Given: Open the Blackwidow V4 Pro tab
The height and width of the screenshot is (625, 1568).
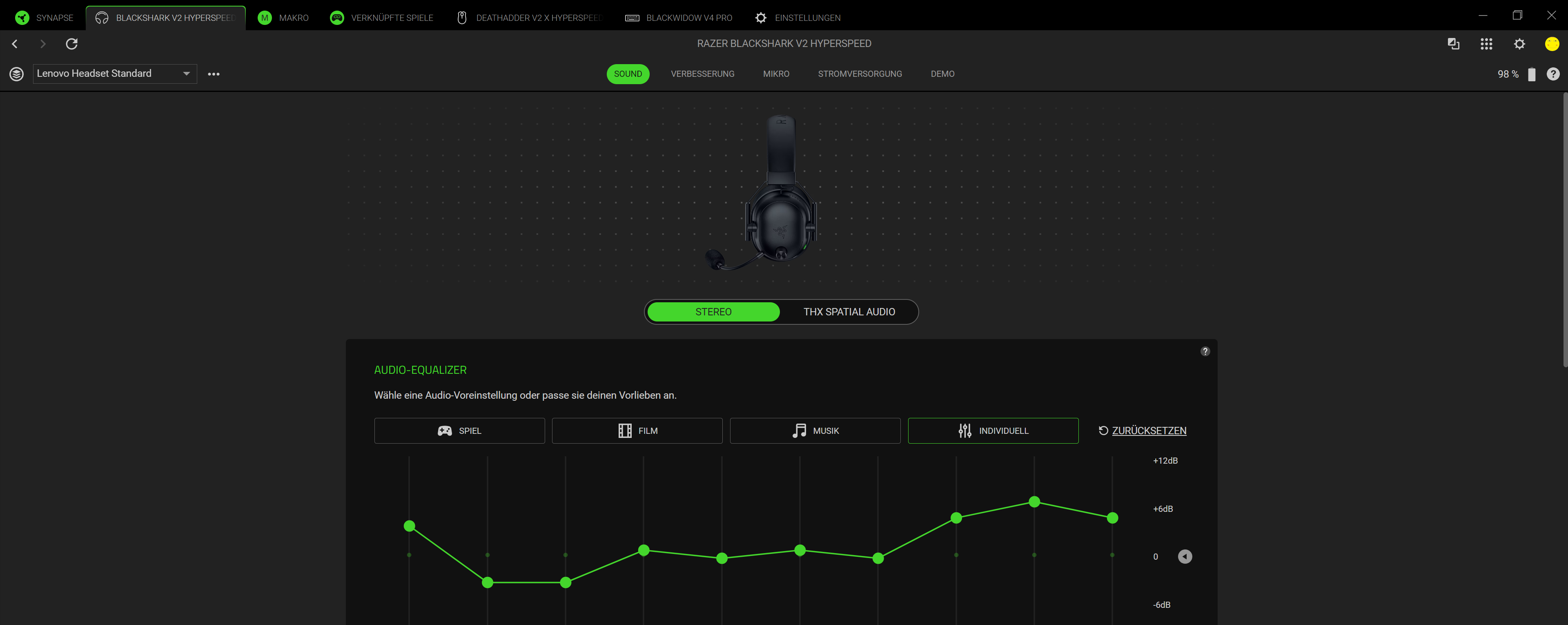Looking at the screenshot, I should pyautogui.click(x=679, y=18).
